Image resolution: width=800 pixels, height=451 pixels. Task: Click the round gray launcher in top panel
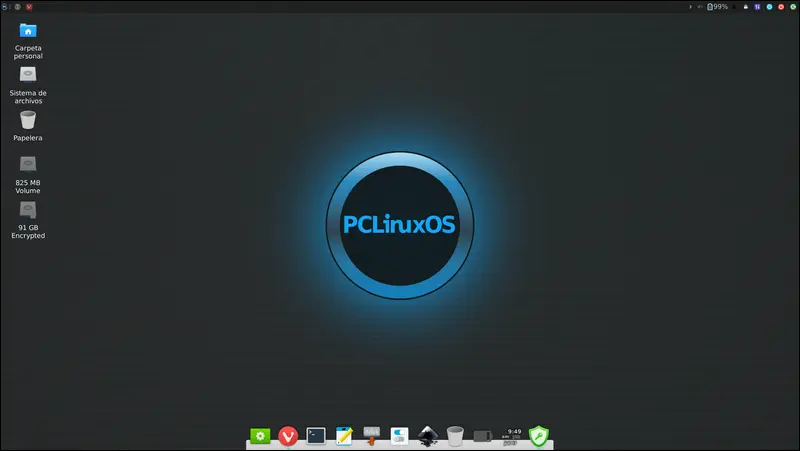point(18,7)
